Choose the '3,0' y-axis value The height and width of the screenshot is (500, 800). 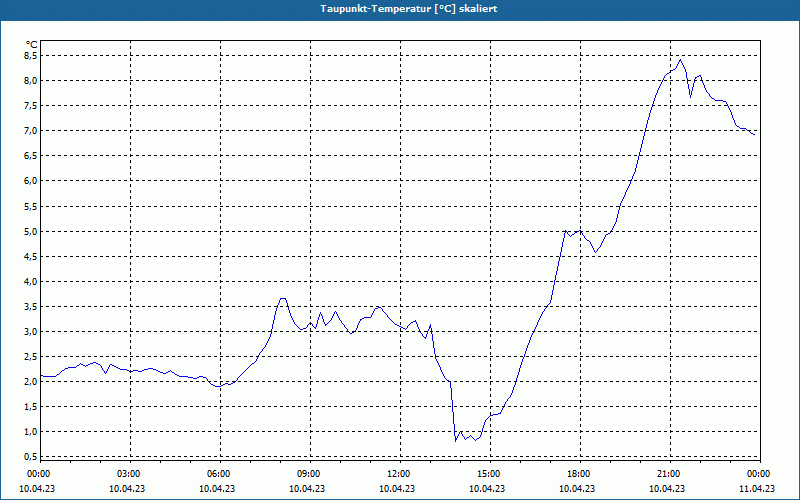pos(31,332)
